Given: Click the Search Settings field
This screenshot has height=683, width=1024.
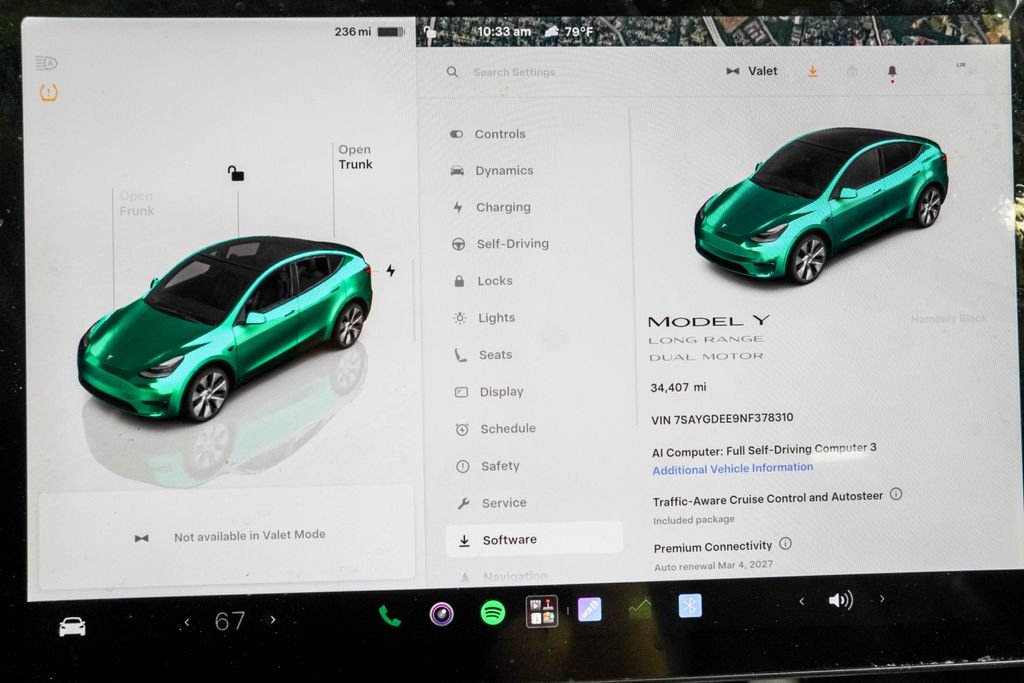Looking at the screenshot, I should (514, 72).
